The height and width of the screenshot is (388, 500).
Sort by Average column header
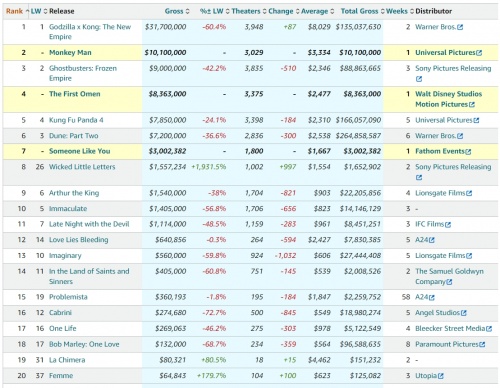tap(315, 11)
